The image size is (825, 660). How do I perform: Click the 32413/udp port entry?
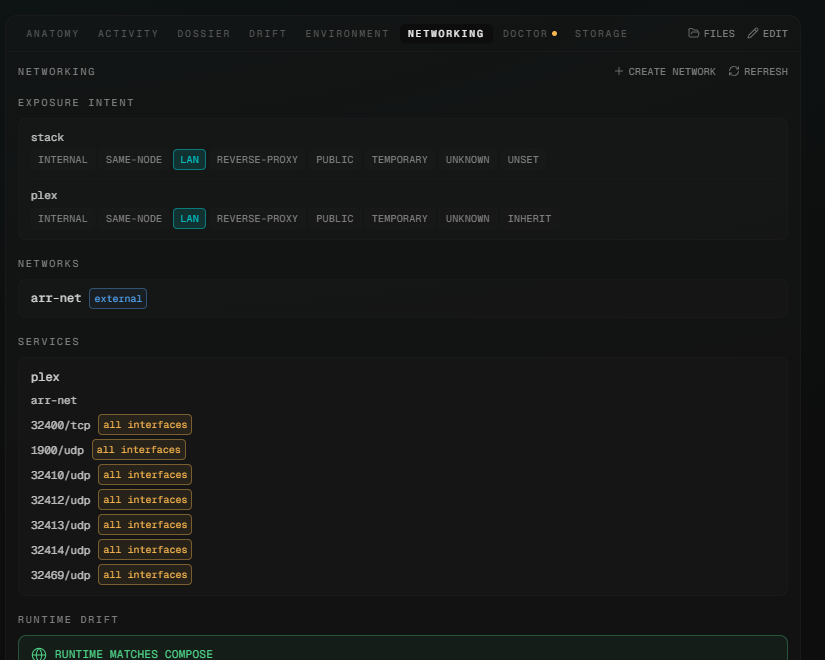(61, 525)
